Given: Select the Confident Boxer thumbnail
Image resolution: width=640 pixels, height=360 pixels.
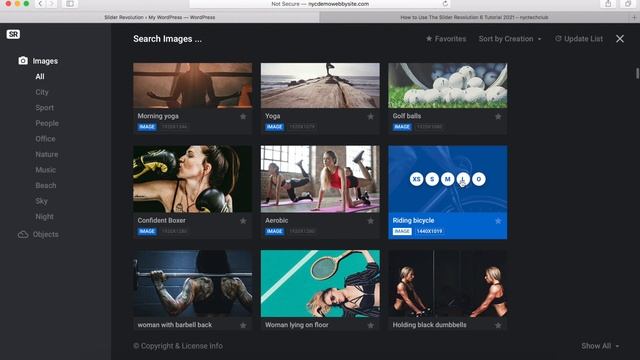Looking at the screenshot, I should click(193, 179).
